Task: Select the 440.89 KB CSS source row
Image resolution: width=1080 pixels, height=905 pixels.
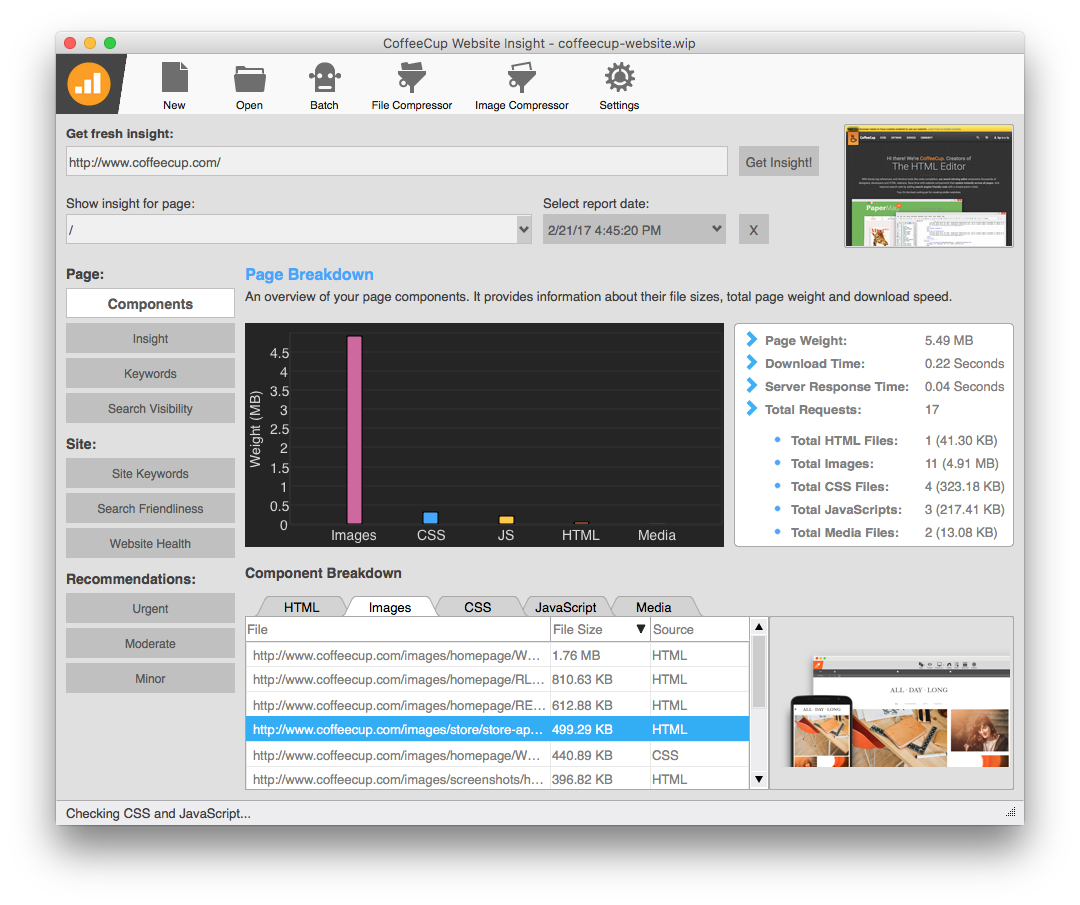Action: click(497, 755)
